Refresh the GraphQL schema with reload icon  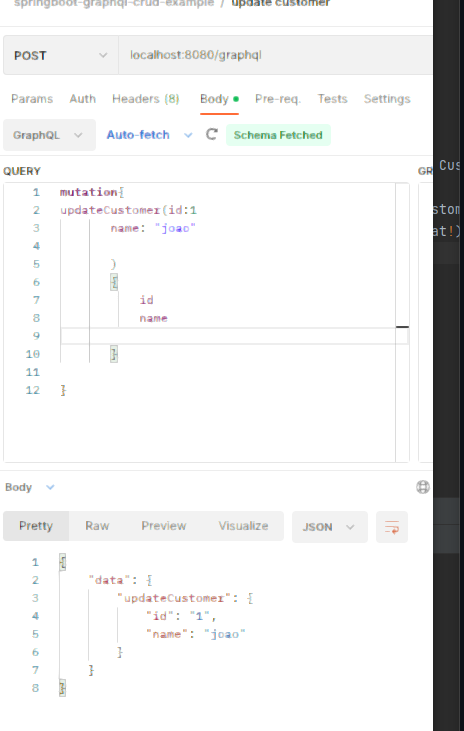tap(212, 135)
